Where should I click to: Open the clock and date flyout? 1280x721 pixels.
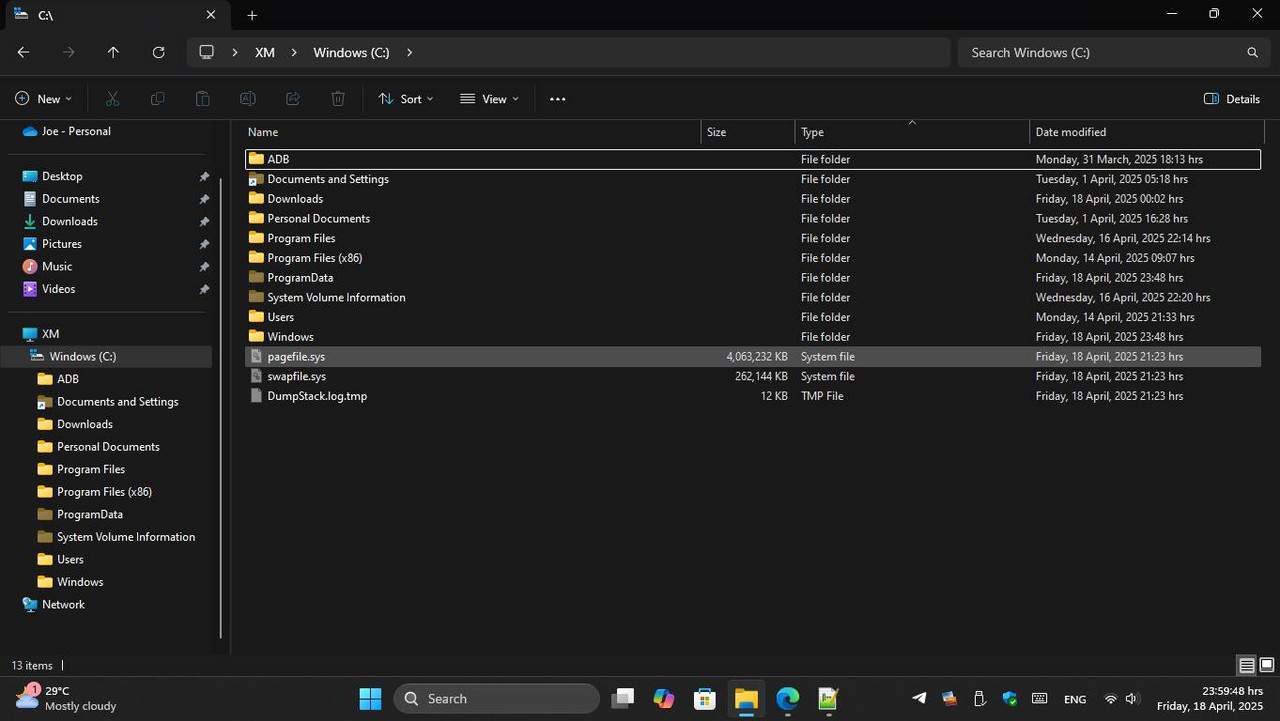click(x=1210, y=698)
